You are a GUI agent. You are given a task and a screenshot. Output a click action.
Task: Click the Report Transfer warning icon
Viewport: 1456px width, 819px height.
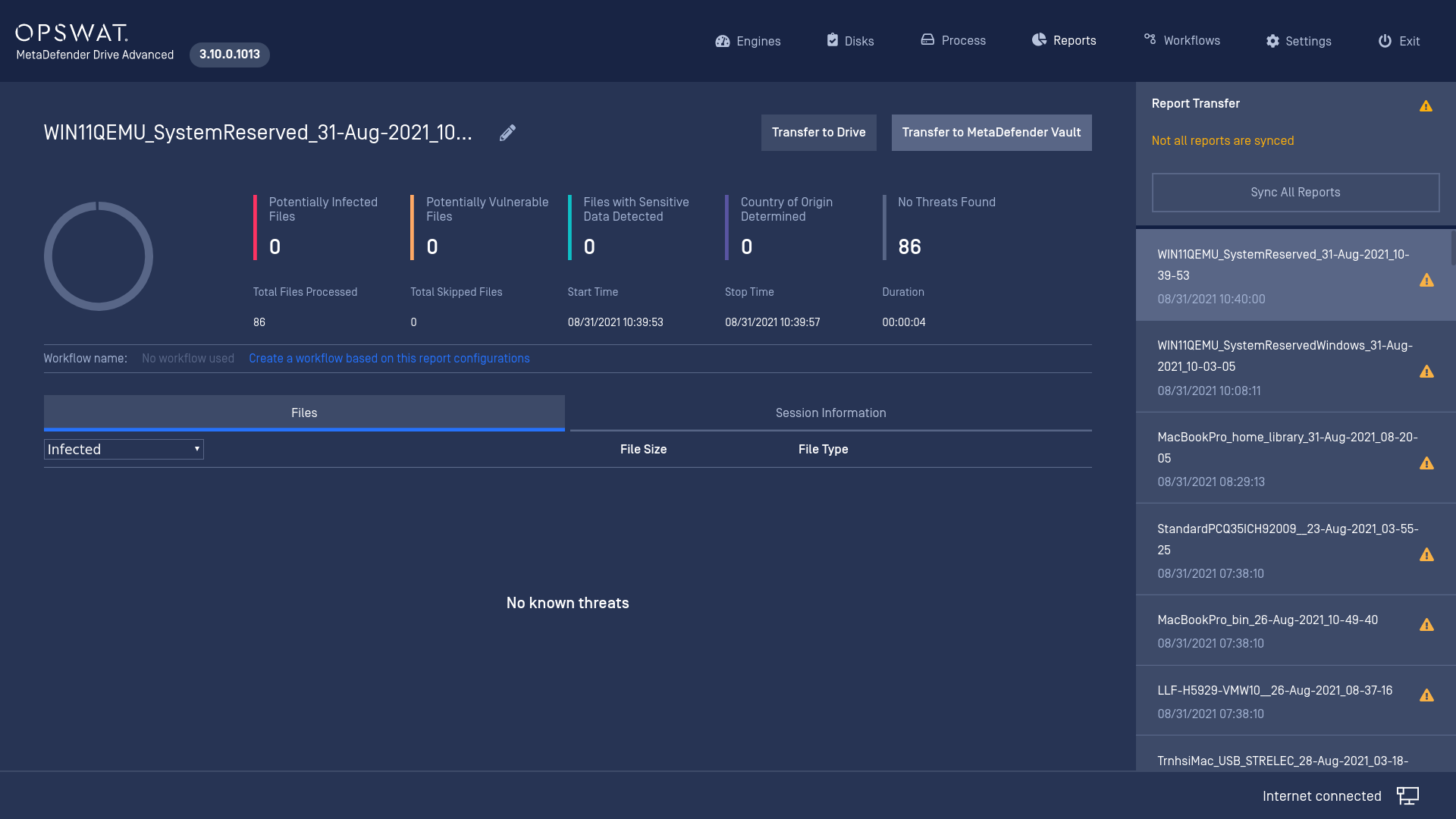[x=1426, y=106]
